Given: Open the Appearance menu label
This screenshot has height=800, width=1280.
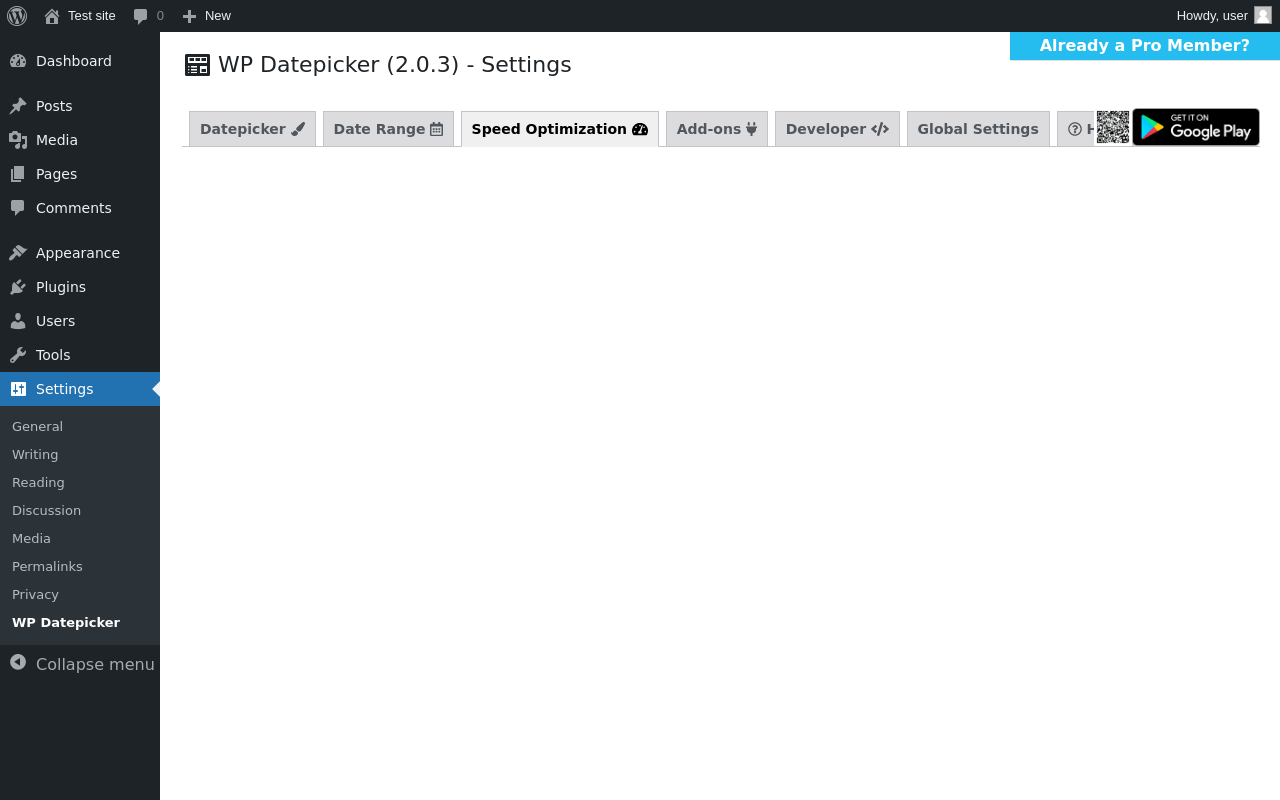Looking at the screenshot, I should 78,253.
